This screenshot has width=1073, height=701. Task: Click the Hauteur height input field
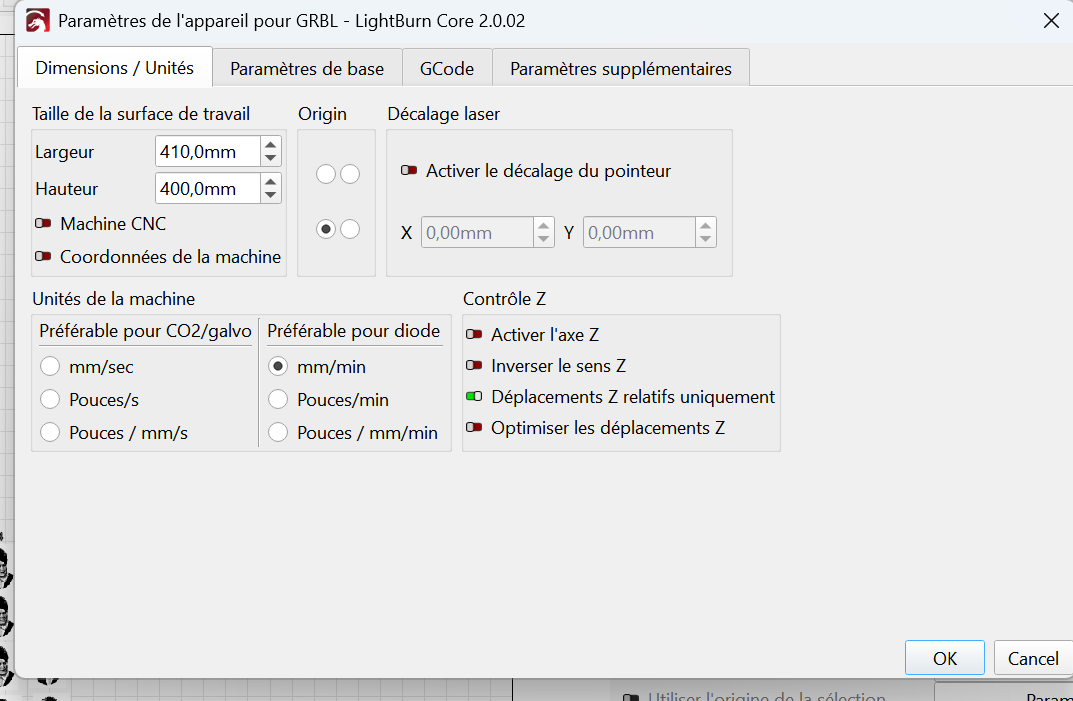(x=207, y=188)
